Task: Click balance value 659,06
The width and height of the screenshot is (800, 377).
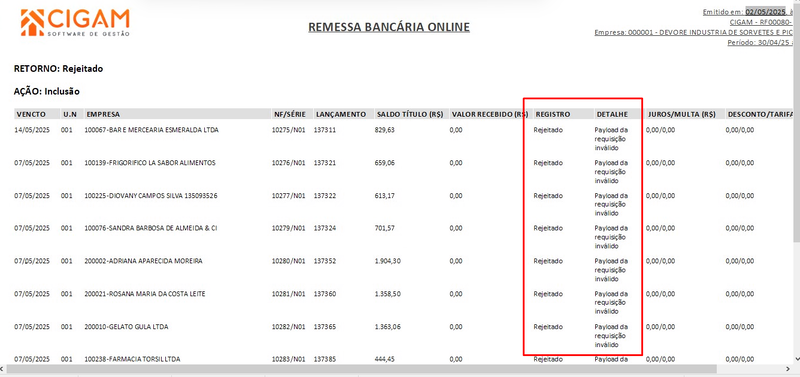Action: [385, 163]
